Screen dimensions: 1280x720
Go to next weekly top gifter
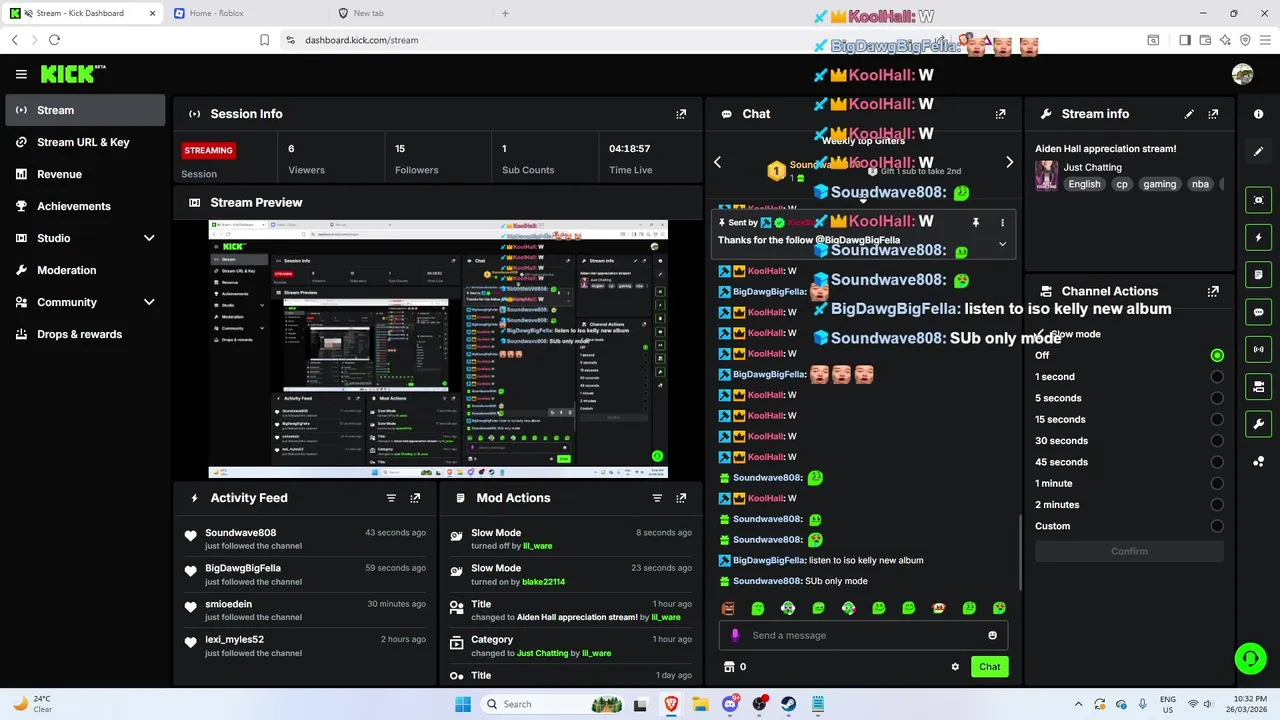tap(1009, 162)
